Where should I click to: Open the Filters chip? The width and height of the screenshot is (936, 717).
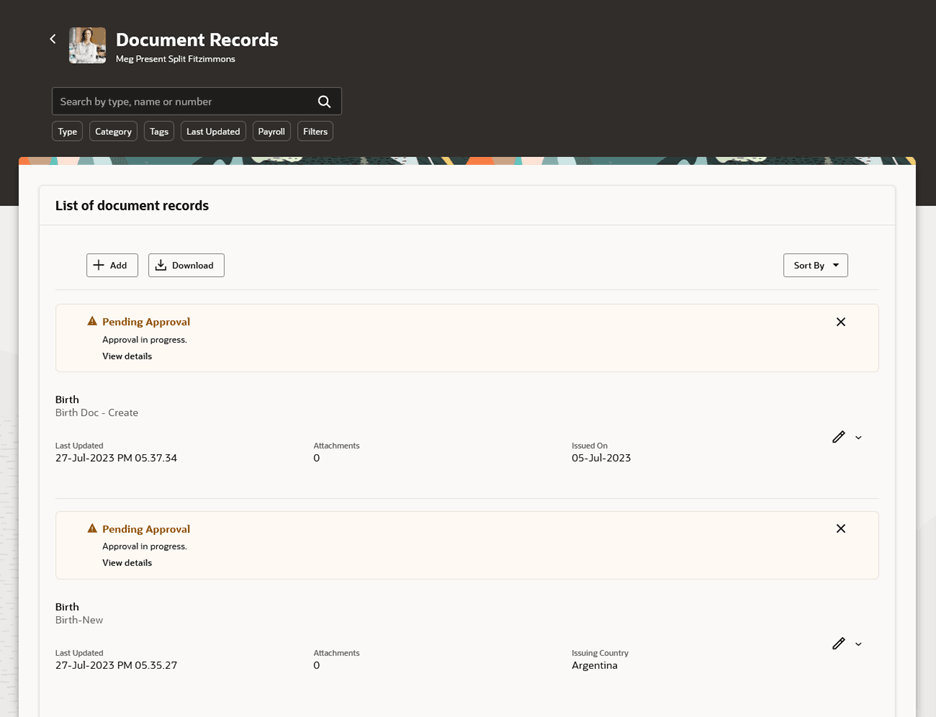pyautogui.click(x=315, y=131)
